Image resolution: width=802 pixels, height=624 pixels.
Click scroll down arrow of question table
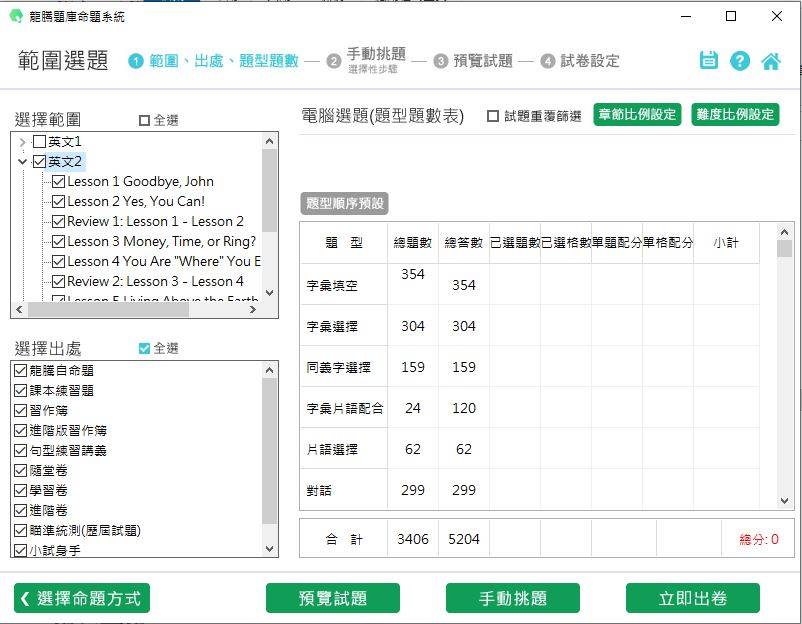(x=785, y=501)
